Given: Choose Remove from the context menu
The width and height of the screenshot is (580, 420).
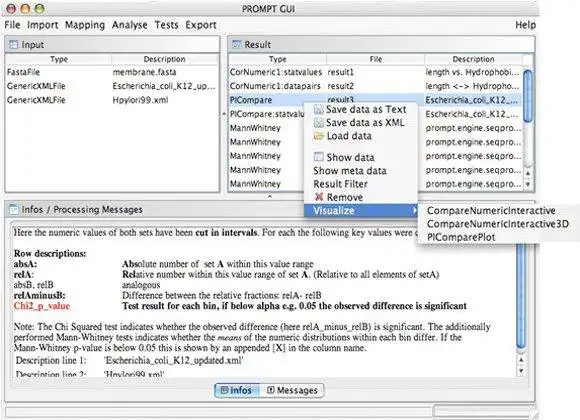Looking at the screenshot, I should pyautogui.click(x=361, y=197).
